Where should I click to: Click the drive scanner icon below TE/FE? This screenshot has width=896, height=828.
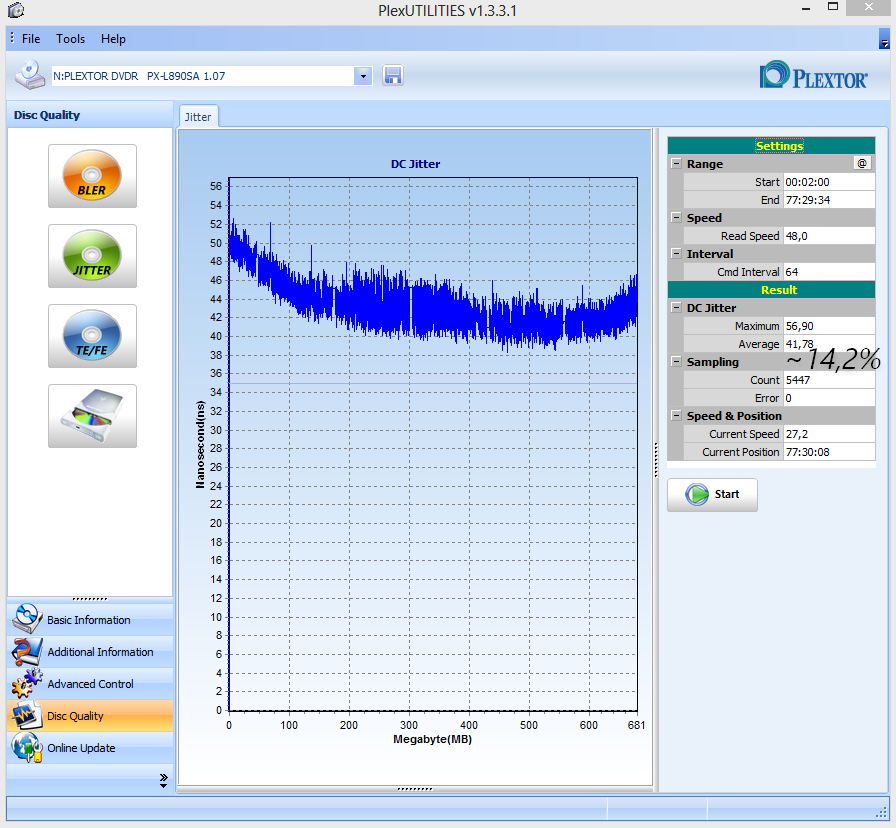[92, 416]
